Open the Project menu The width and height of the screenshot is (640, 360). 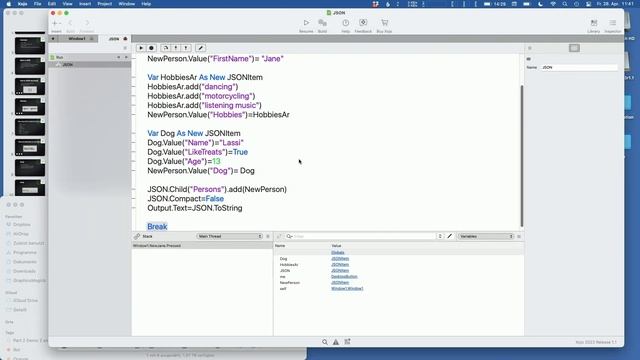pos(104,4)
